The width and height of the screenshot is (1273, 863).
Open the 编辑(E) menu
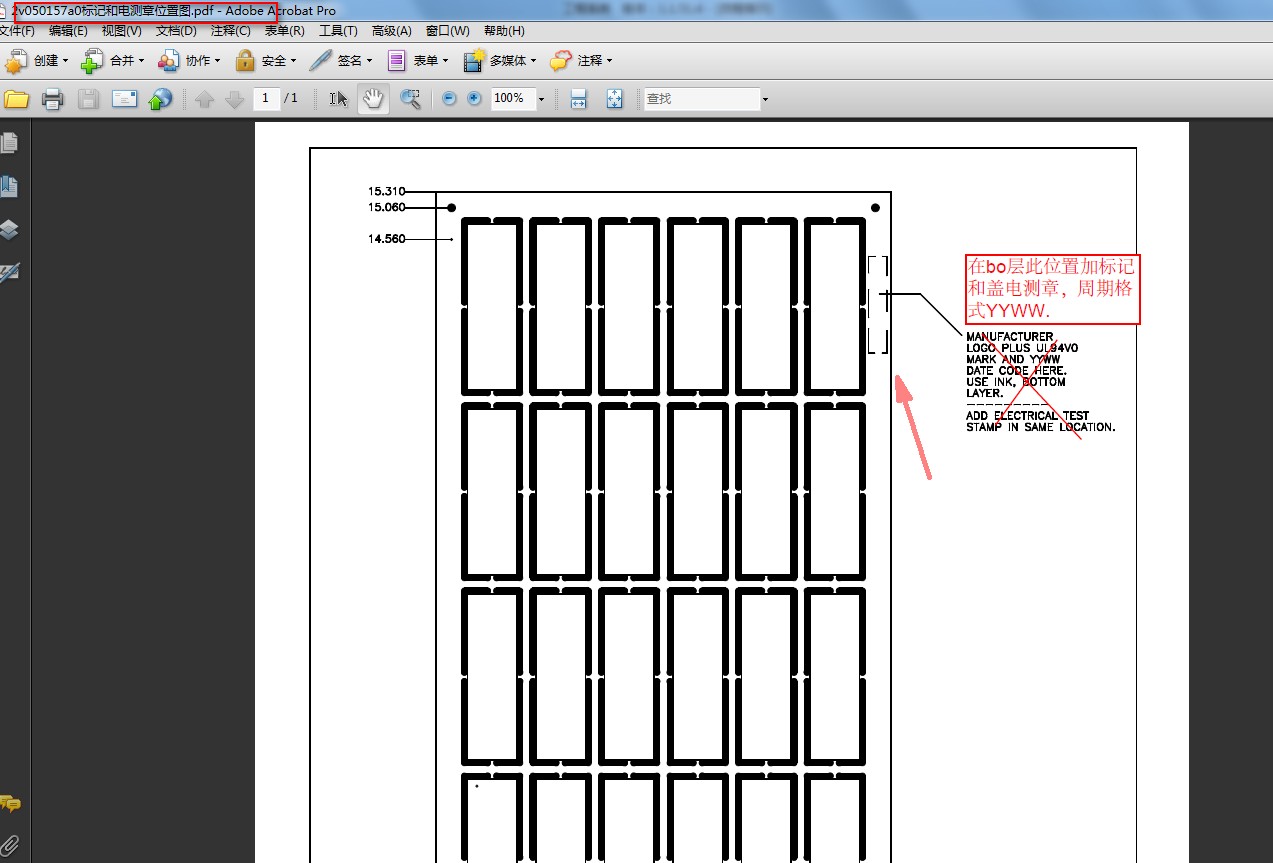coord(68,31)
